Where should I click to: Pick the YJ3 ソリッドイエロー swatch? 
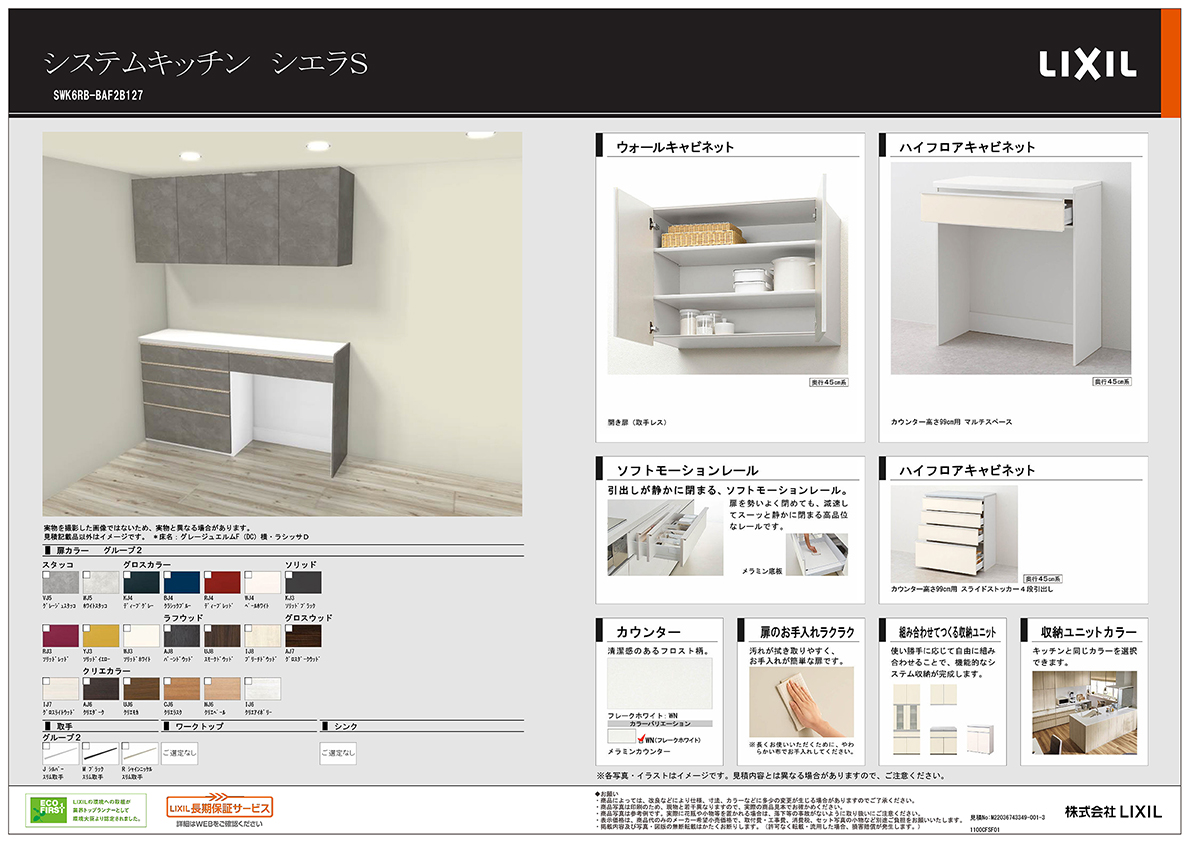coord(101,635)
